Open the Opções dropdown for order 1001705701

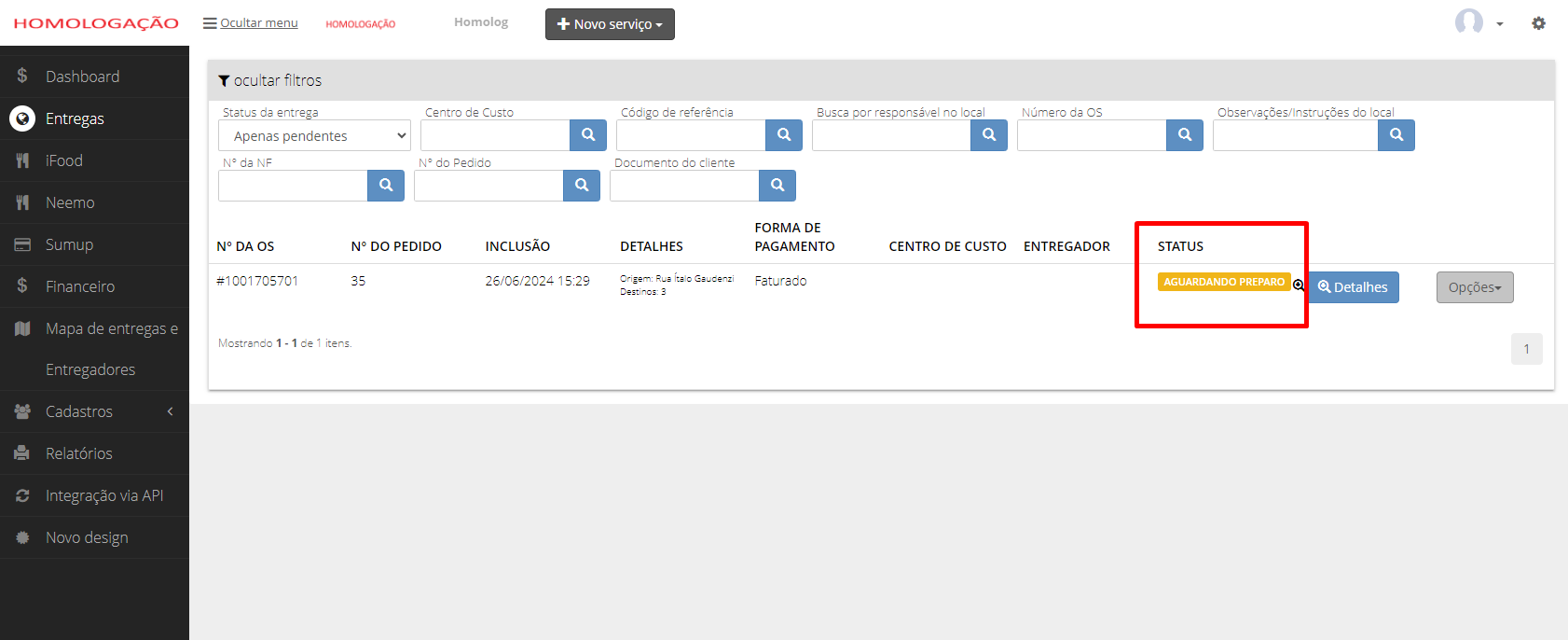coord(1475,287)
